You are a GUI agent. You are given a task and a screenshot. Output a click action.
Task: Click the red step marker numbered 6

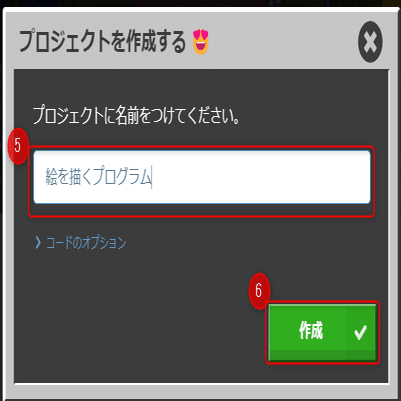259,291
